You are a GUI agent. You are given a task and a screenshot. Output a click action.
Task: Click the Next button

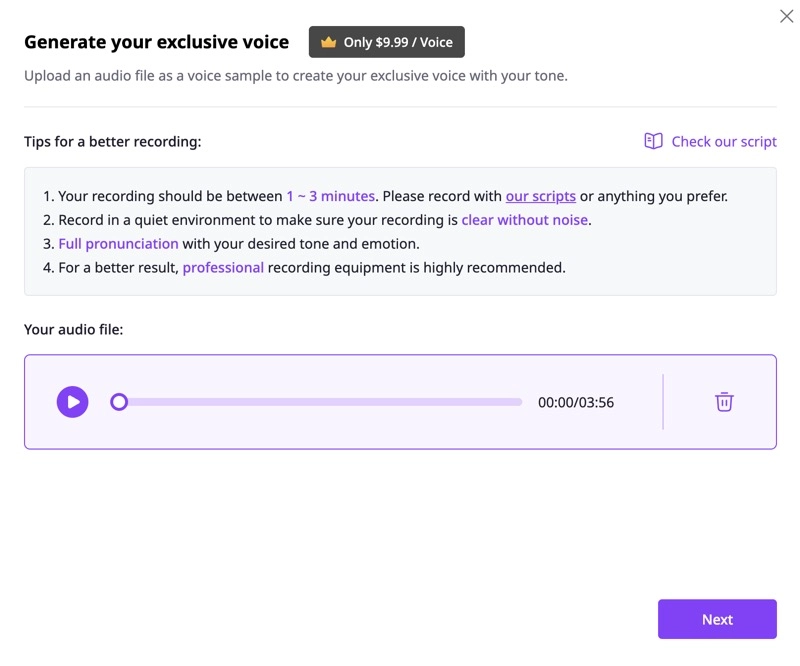(717, 619)
